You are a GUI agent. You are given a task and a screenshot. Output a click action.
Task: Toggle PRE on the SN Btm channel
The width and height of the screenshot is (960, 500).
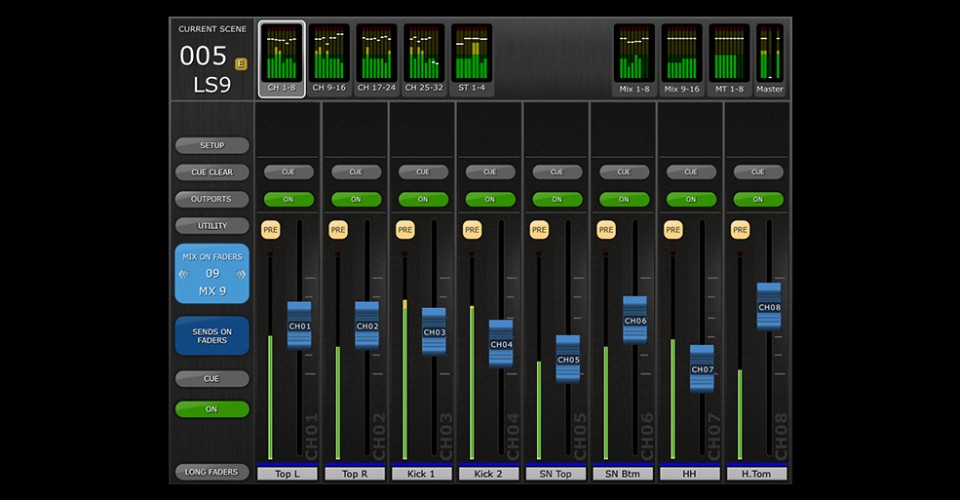[606, 230]
